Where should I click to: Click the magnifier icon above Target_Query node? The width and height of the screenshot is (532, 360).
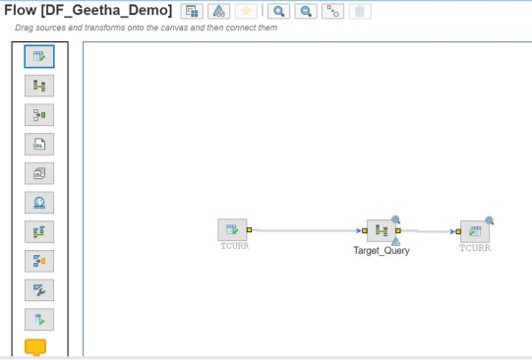click(396, 220)
